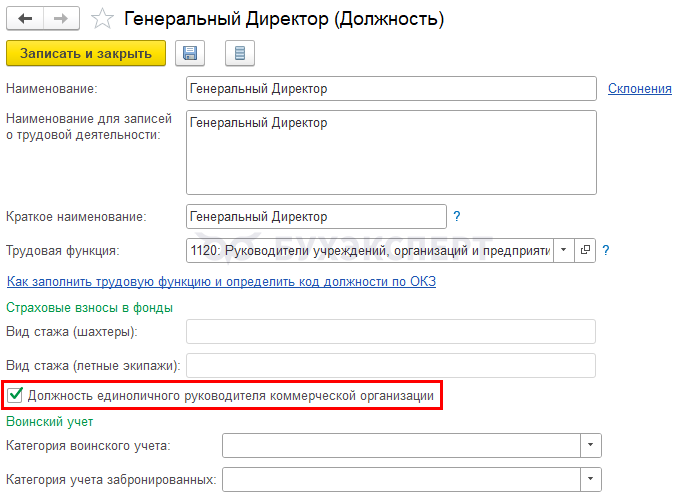The height and width of the screenshot is (497, 688).
Task: Click the back navigation arrow
Action: click(25, 19)
